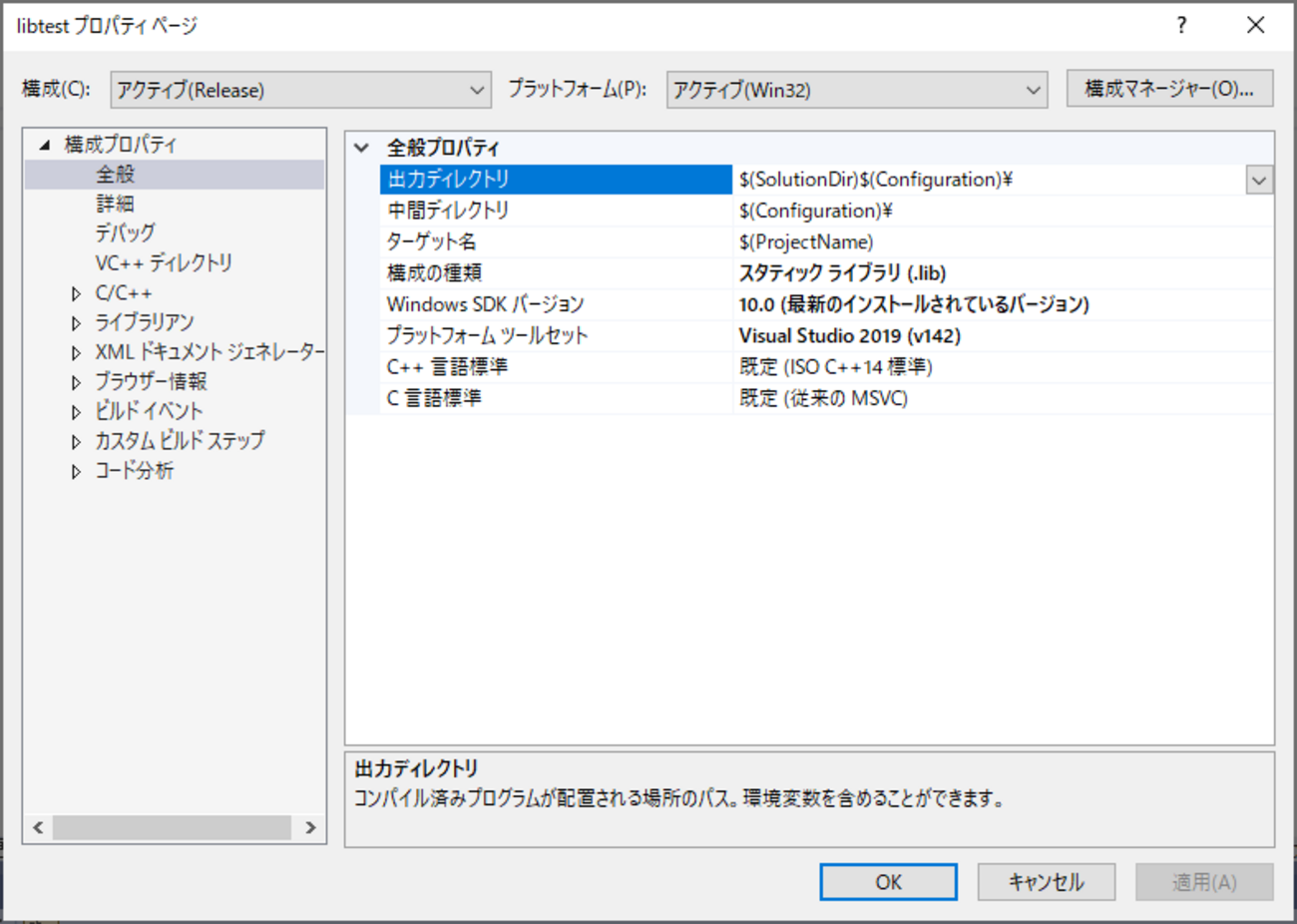1297x924 pixels.
Task: Collapse the 構成プロパティ tree node
Action: coord(45,145)
